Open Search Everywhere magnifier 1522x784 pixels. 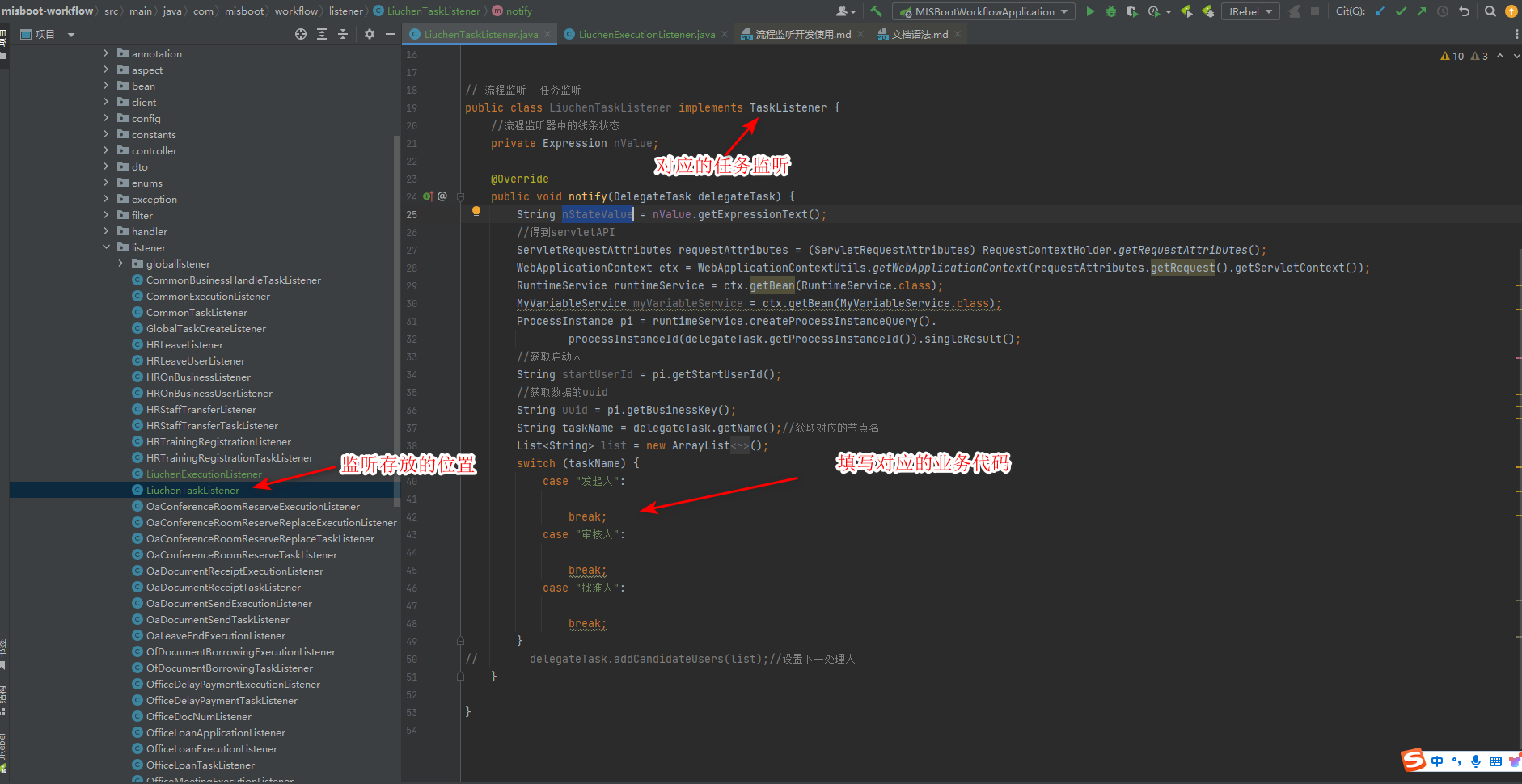click(1490, 11)
